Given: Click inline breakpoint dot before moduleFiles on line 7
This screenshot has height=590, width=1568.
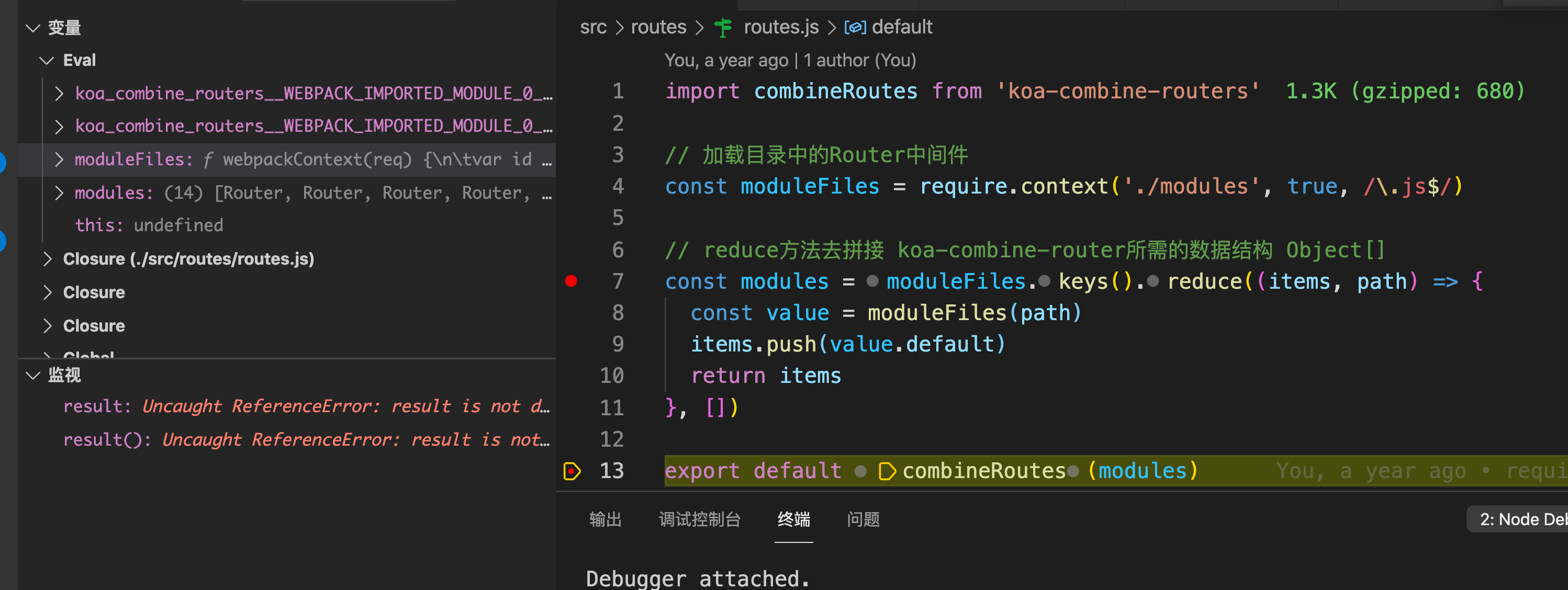Looking at the screenshot, I should [872, 281].
